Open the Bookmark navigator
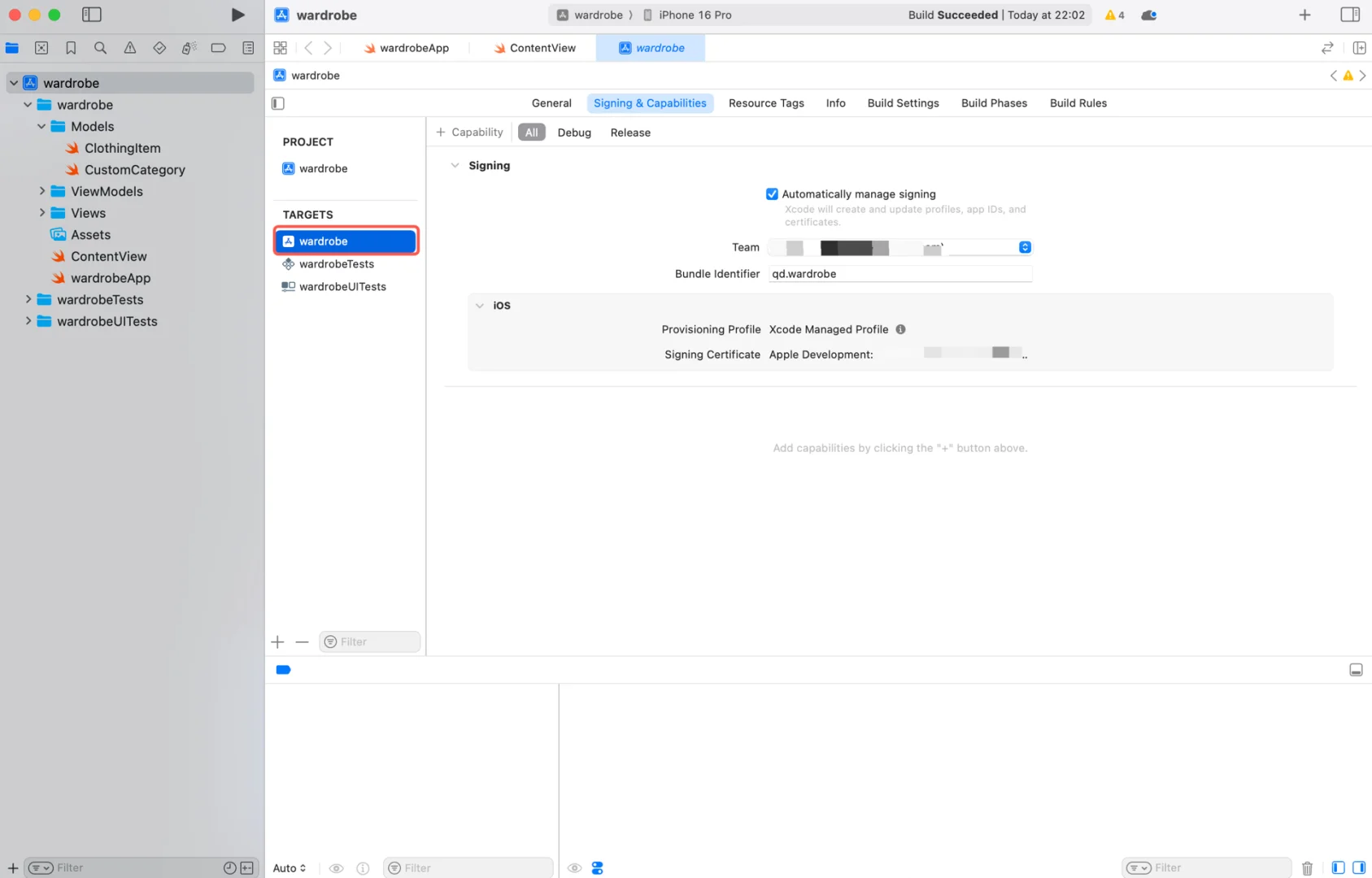The image size is (1372, 878). (71, 48)
